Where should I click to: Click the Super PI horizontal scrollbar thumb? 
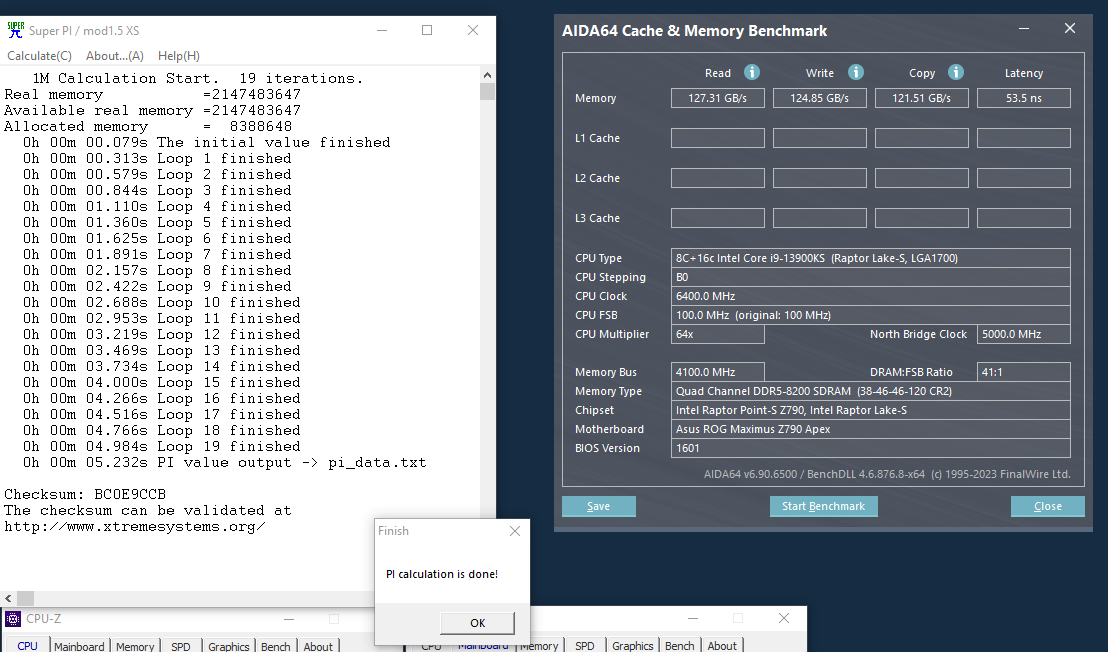click(x=25, y=598)
